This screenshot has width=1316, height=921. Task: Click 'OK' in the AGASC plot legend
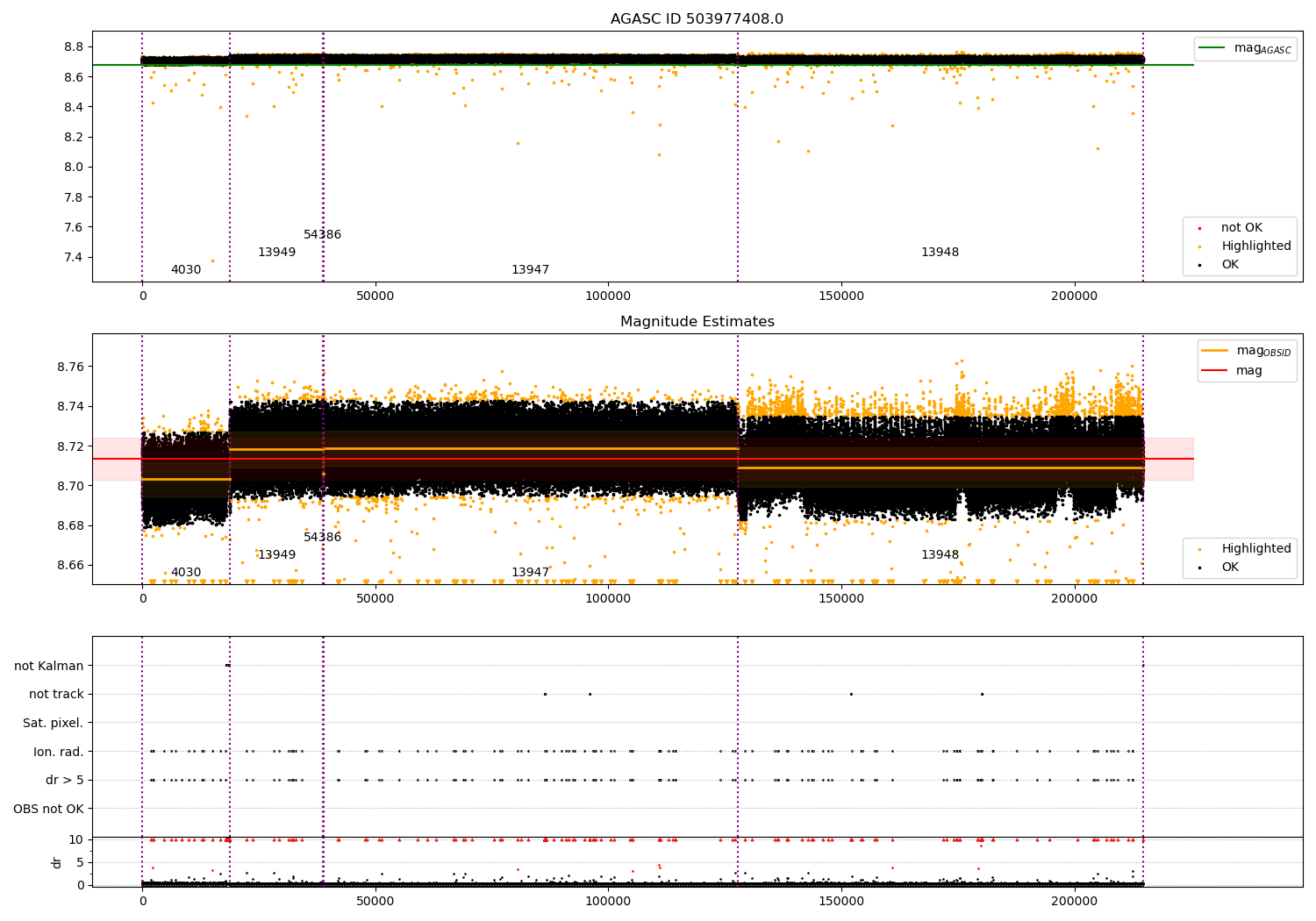click(1230, 264)
